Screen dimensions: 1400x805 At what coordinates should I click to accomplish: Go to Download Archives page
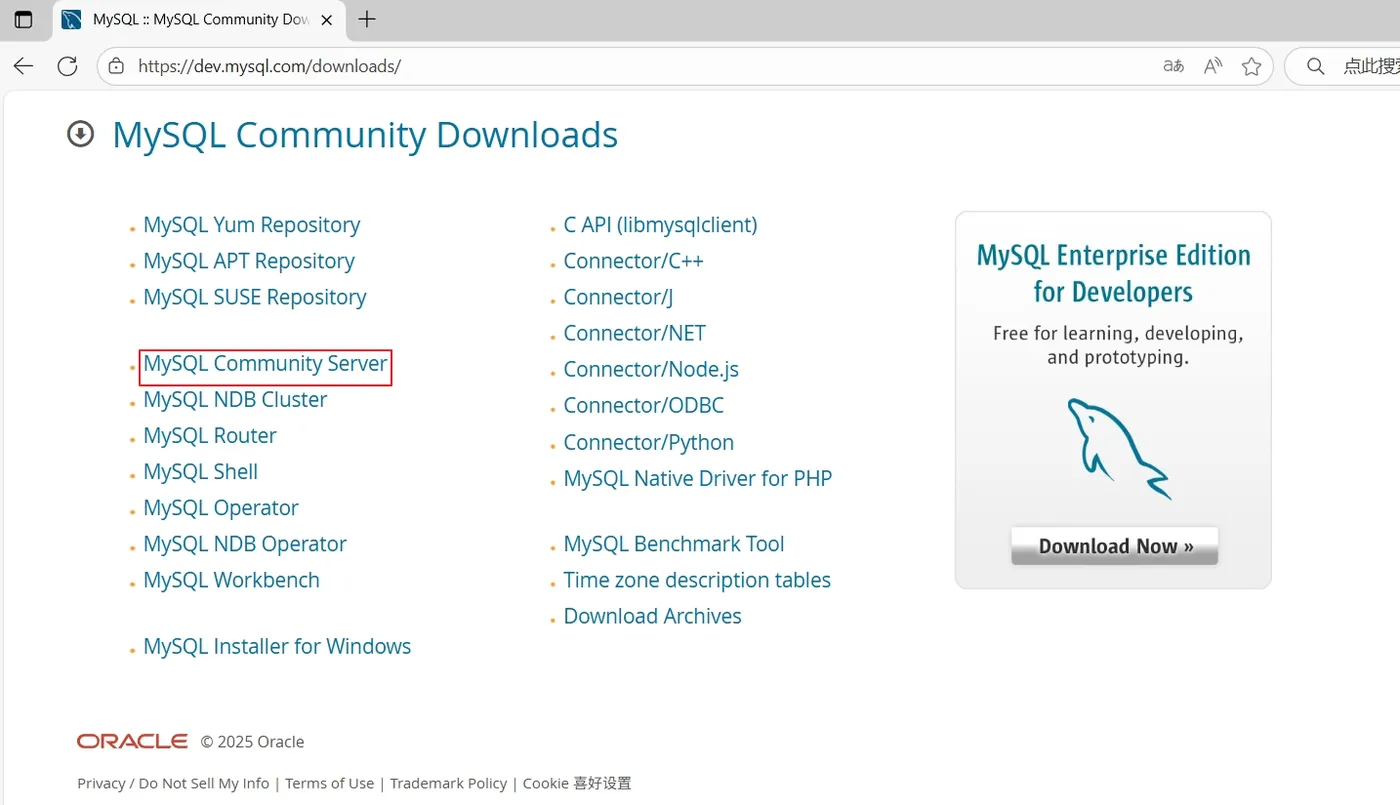[653, 616]
